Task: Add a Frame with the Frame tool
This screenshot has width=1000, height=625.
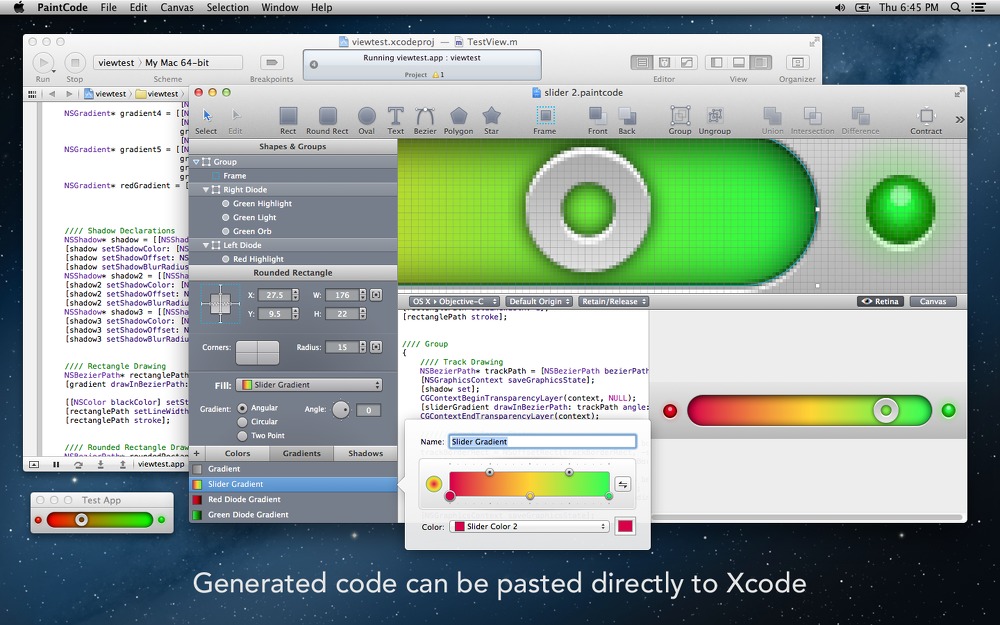Action: tap(545, 120)
